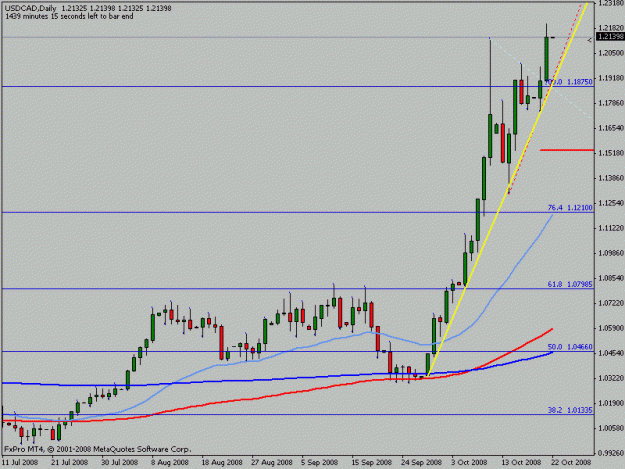Viewport: 625px width, 469px height.
Task: Click the price scale value 1.09860
Action: tap(611, 253)
